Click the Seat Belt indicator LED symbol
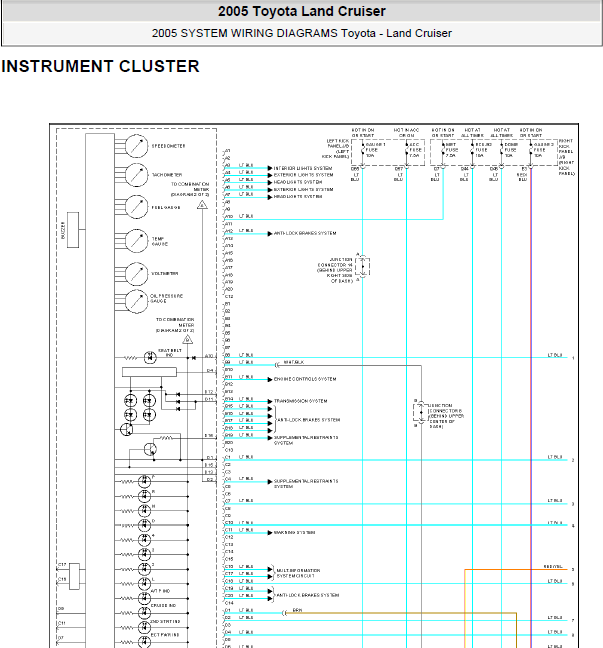Viewport: 603px width, 648px height. (150, 357)
